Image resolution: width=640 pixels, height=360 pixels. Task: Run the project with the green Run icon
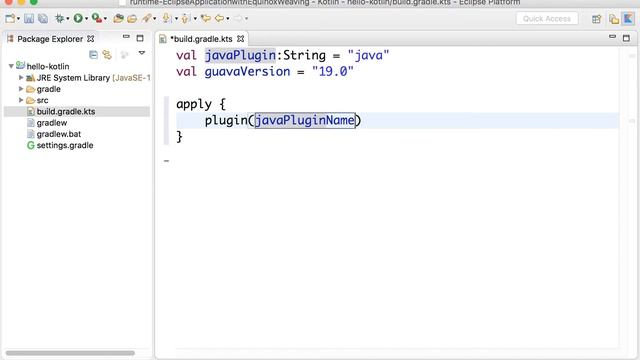tap(78, 18)
